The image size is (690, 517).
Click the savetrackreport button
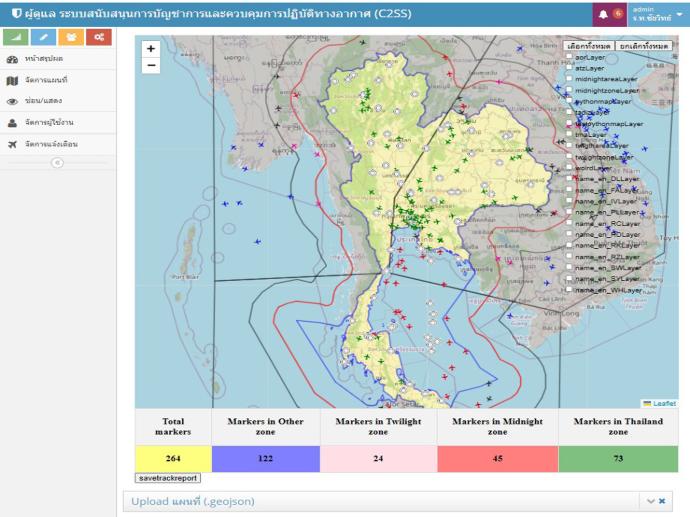click(168, 479)
